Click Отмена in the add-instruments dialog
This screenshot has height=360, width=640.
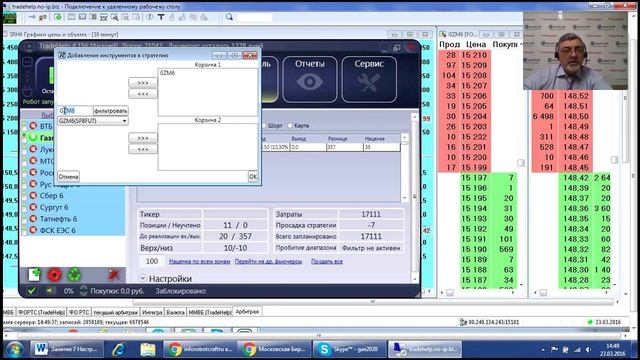pos(68,177)
